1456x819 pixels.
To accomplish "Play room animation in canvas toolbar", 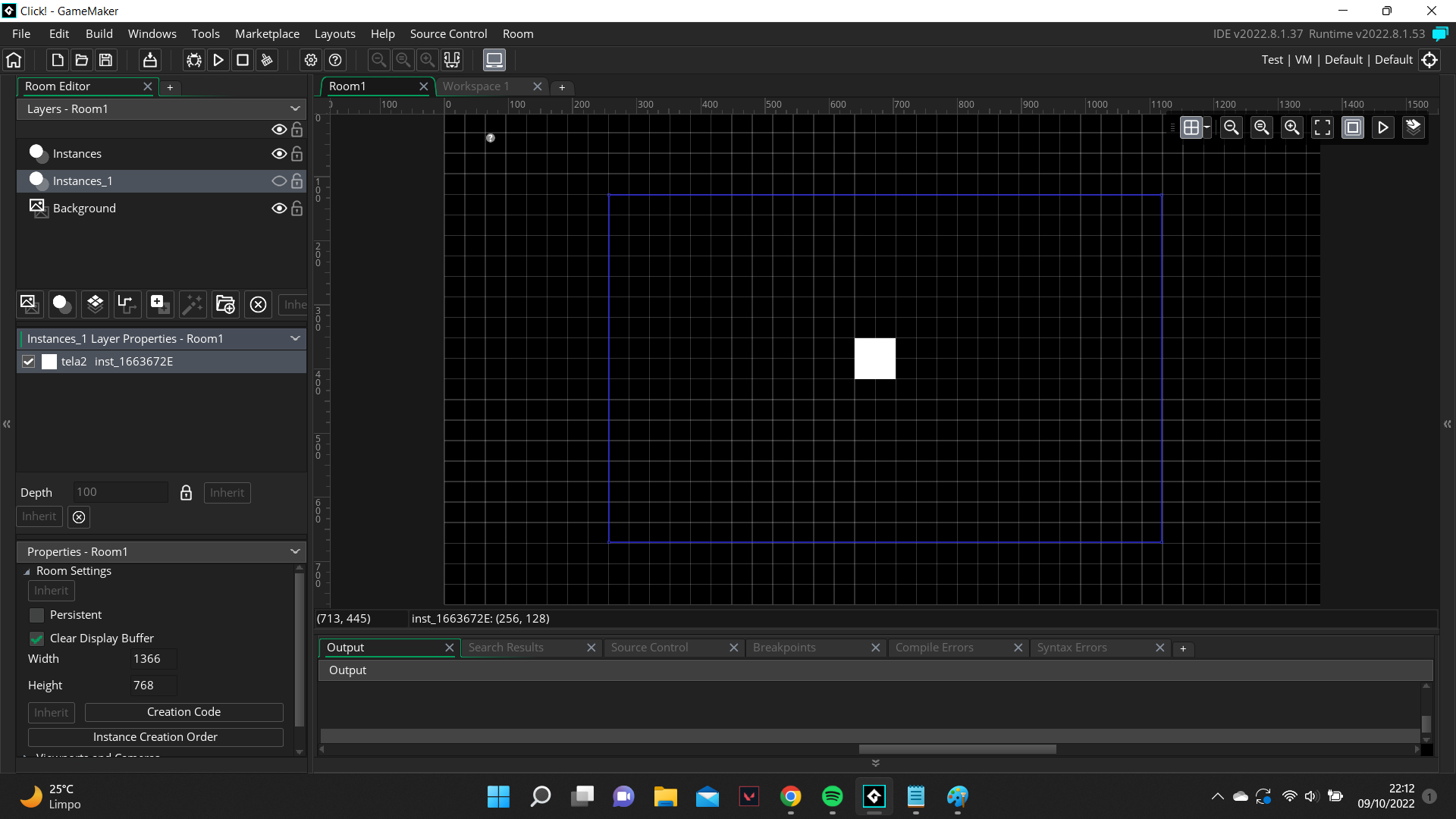I will pos(1383,127).
